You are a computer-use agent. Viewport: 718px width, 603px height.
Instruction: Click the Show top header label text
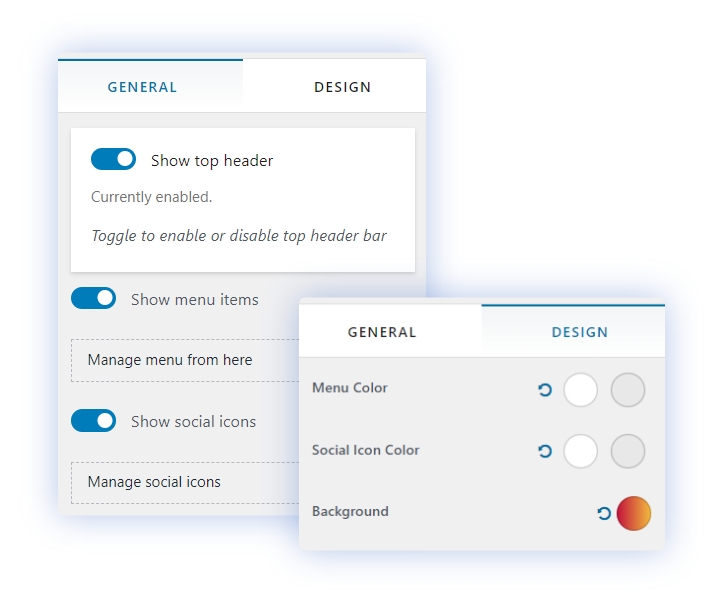click(x=212, y=160)
